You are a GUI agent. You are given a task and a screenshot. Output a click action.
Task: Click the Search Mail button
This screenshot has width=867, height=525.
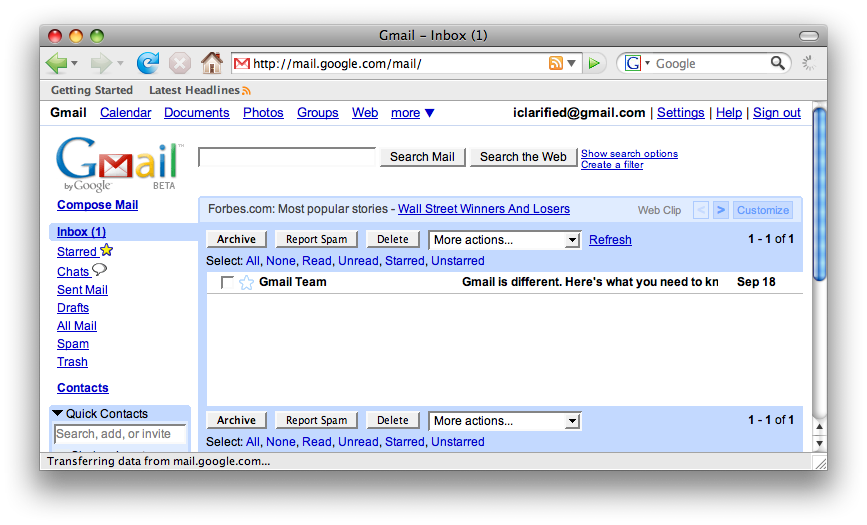click(422, 157)
